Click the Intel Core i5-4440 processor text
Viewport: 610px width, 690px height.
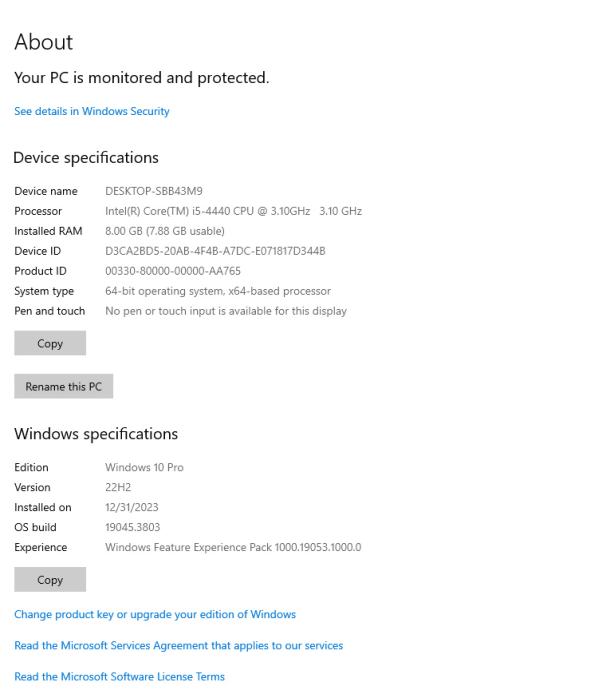[233, 211]
